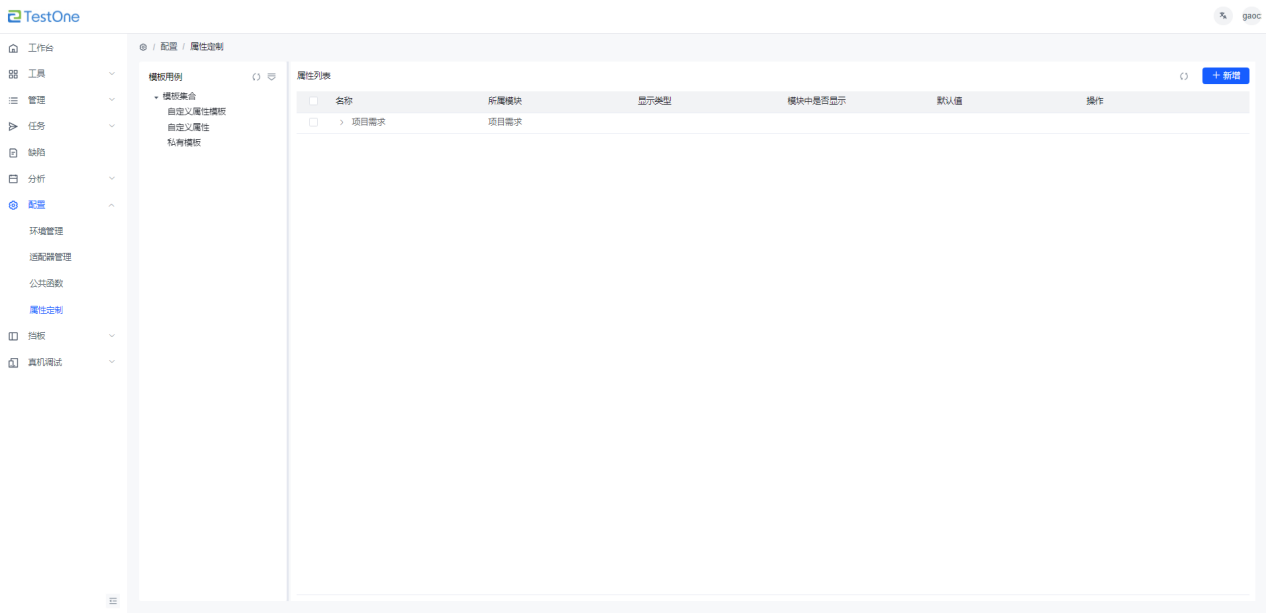
Task: Tick the select-all checkbox in table header
Action: pyautogui.click(x=314, y=101)
